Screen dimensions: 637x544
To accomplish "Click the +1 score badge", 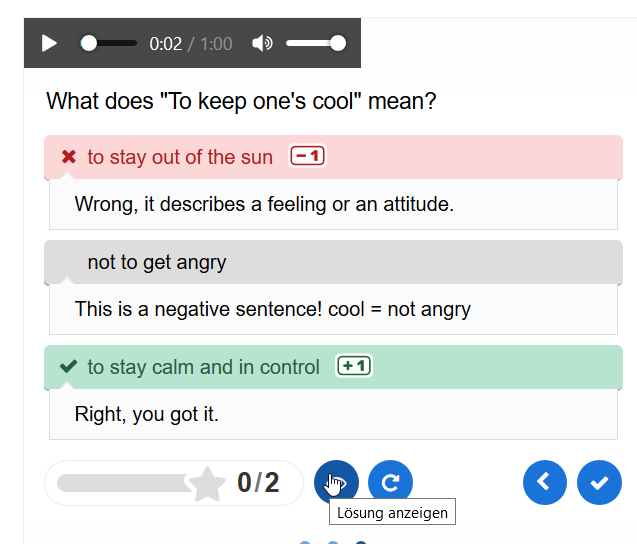I will pos(354,366).
